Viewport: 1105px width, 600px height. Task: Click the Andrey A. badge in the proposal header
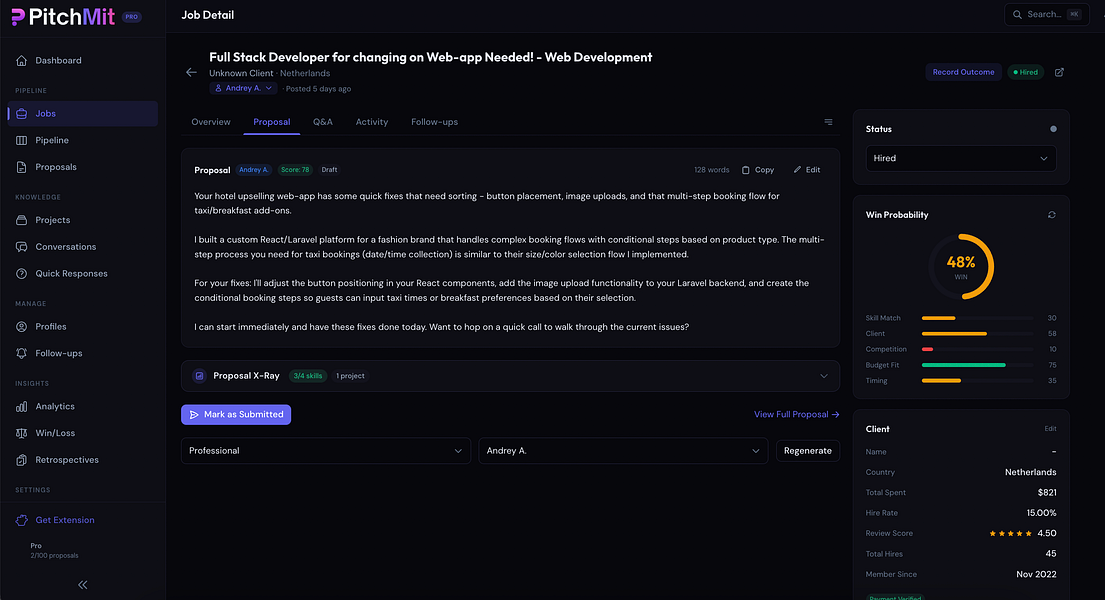click(x=254, y=170)
